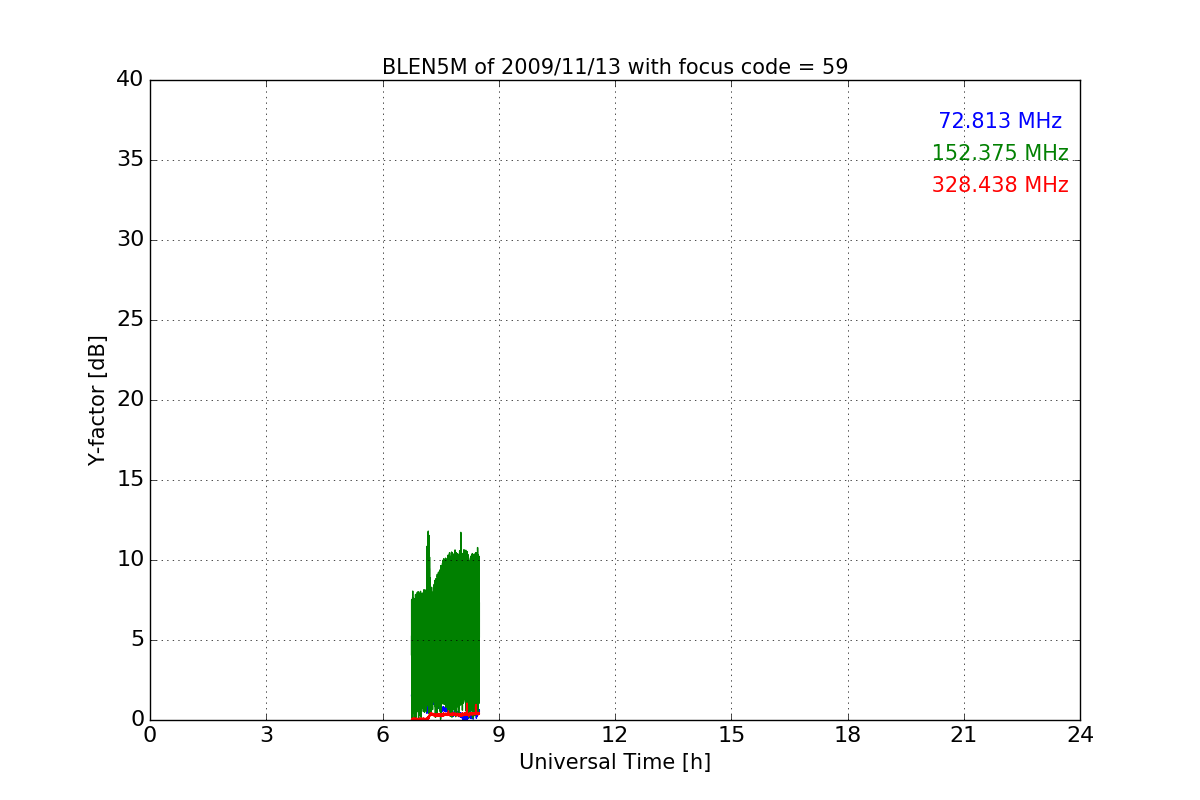
Task: Click y-axis tick label '15'
Action: [x=130, y=480]
